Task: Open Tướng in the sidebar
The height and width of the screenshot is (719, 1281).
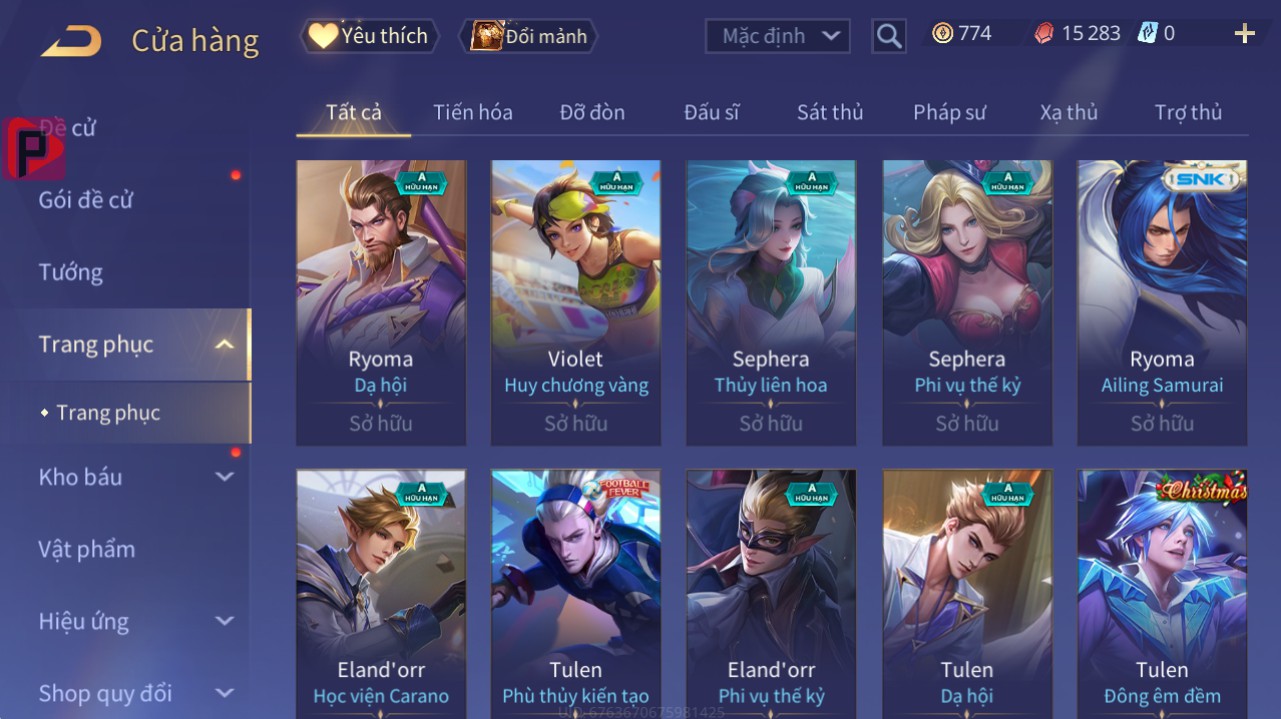Action: 71,272
